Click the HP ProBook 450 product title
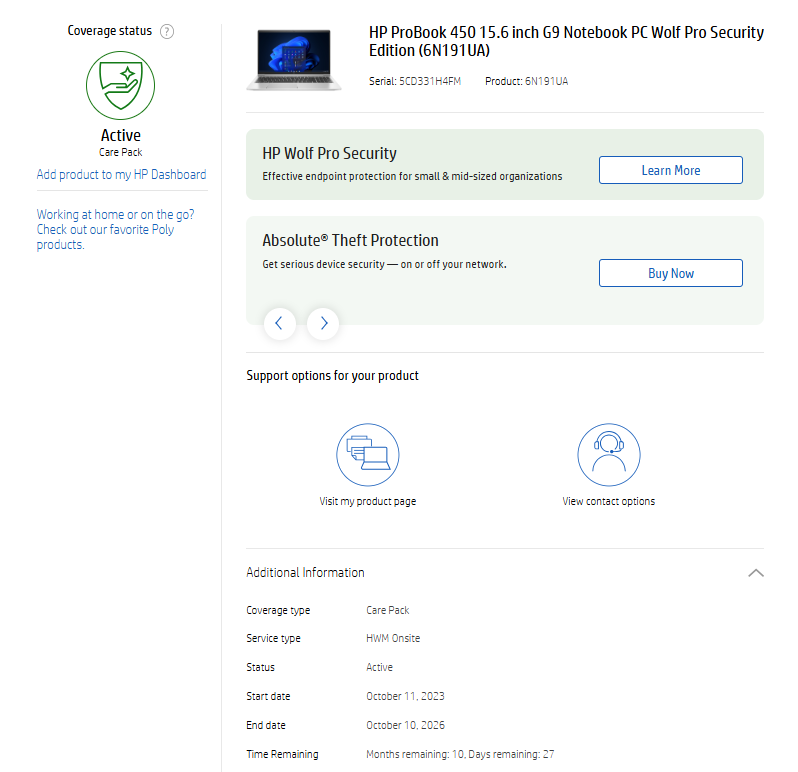Image resolution: width=798 pixels, height=772 pixels. tap(565, 41)
